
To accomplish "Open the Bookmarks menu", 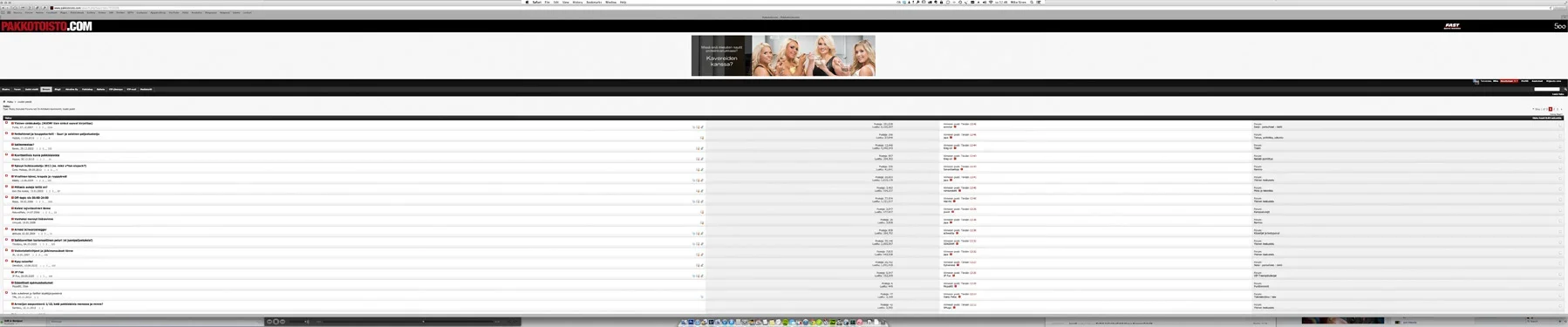I will click(x=594, y=2).
